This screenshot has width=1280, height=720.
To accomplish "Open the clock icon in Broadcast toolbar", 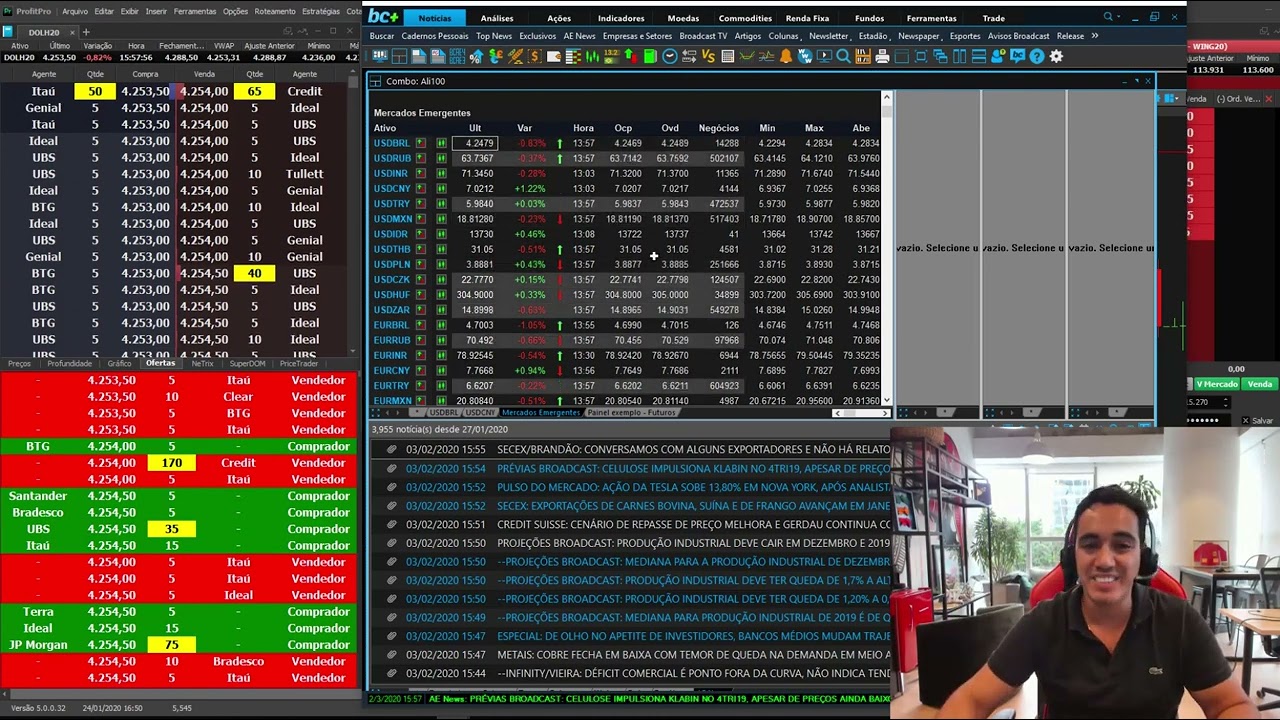I will tap(670, 57).
